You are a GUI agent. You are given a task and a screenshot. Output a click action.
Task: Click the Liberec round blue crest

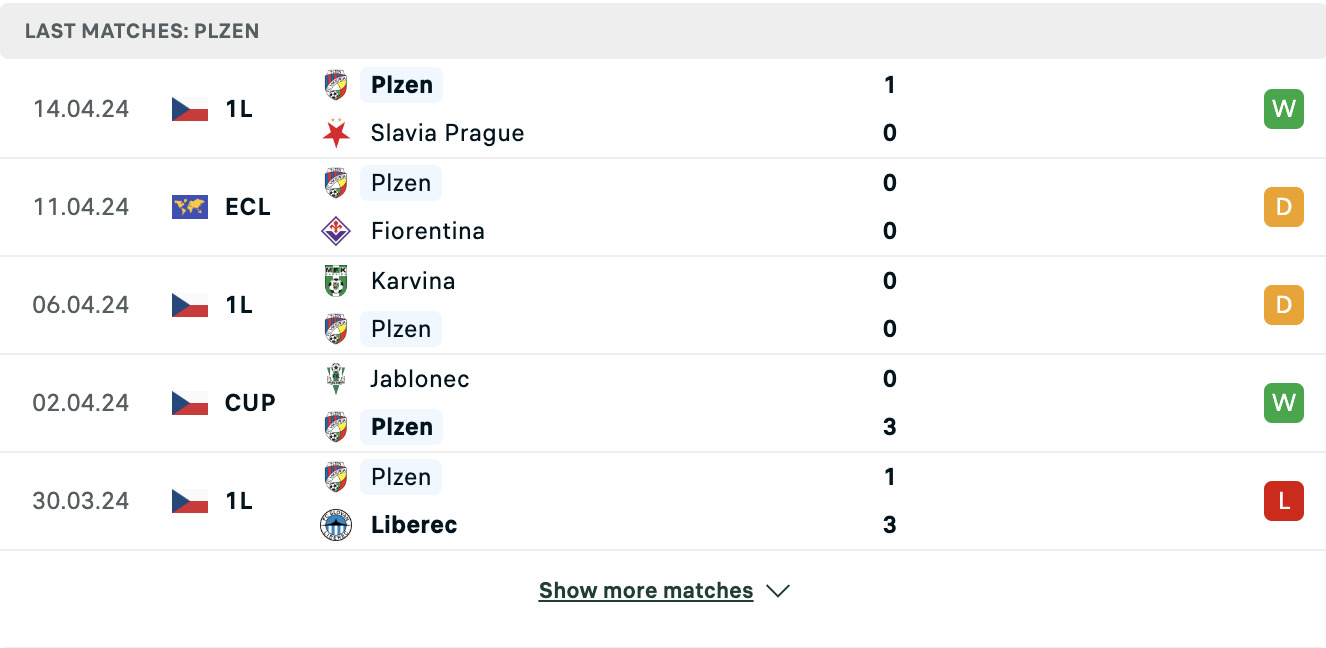[x=336, y=525]
